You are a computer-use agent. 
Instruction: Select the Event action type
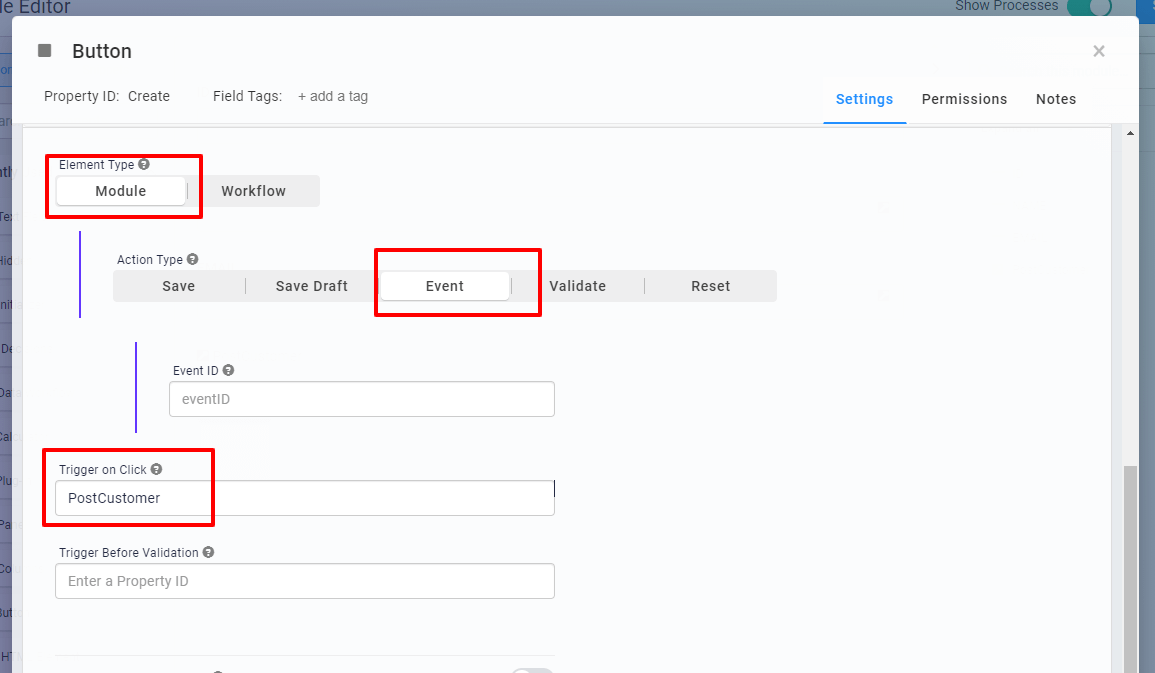pos(445,286)
